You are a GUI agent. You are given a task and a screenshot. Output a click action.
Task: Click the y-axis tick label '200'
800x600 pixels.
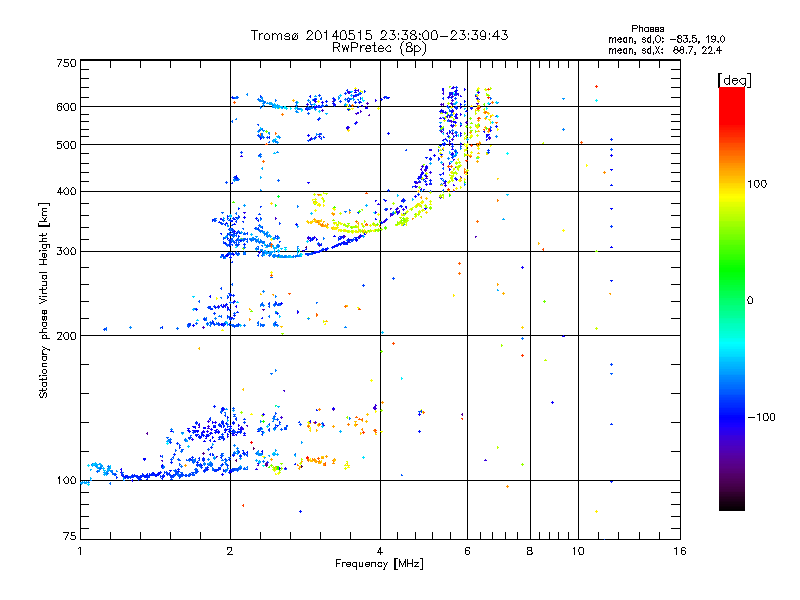point(66,336)
